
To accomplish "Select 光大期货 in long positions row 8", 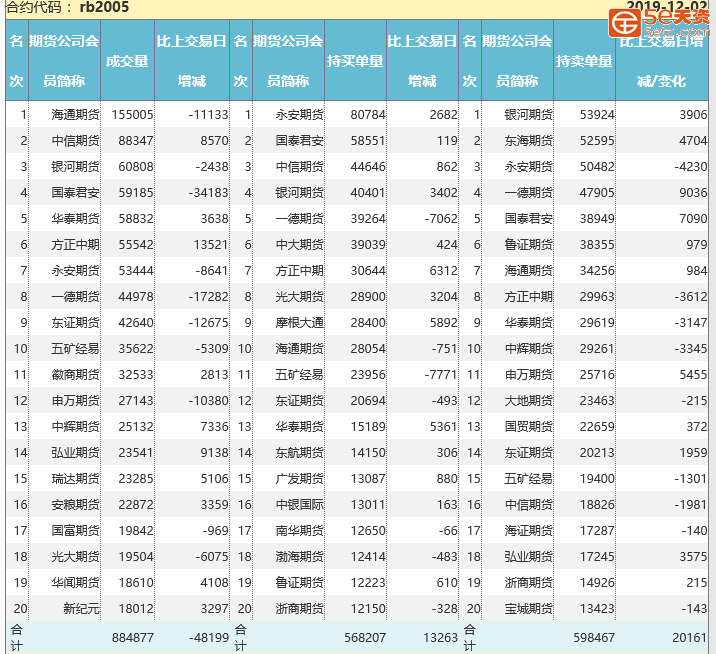I will point(300,297).
